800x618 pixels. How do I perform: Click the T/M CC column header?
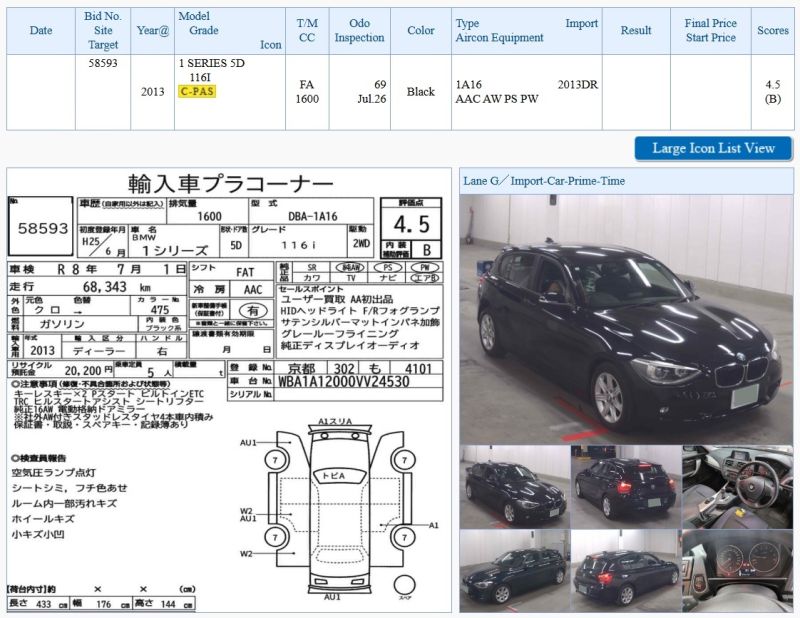pyautogui.click(x=307, y=30)
